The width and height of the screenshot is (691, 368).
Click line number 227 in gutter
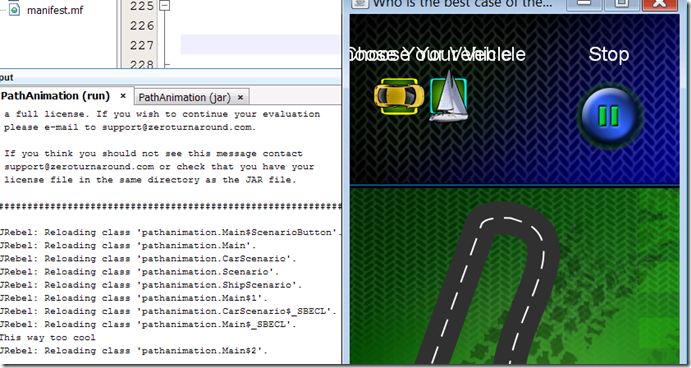pos(142,45)
